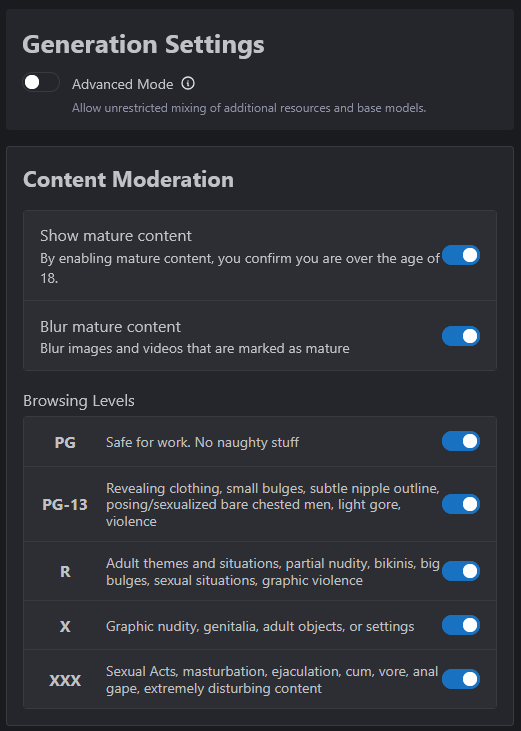Click the Generation Settings heading
Screen dimensions: 521x731
[x=144, y=45]
